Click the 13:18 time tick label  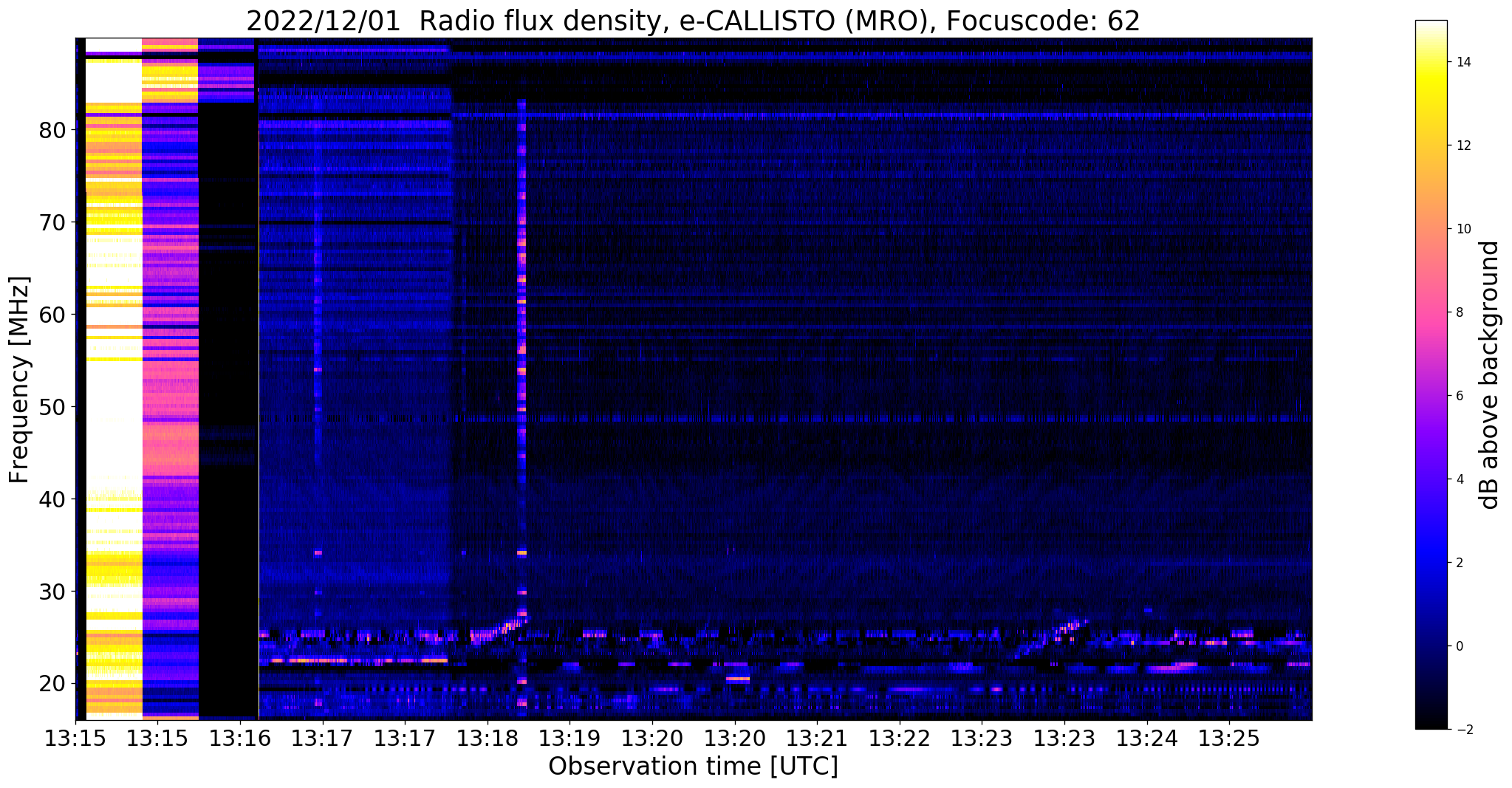tap(488, 738)
